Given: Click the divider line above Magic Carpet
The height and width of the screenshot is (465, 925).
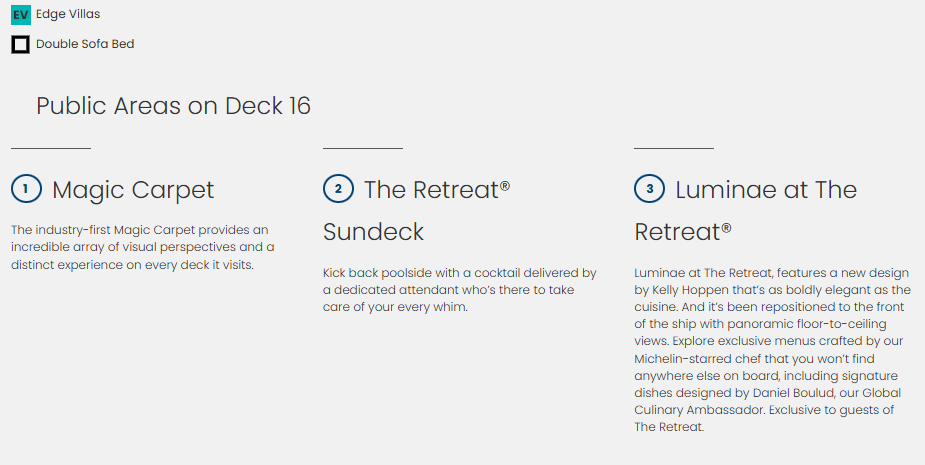Looking at the screenshot, I should tap(51, 148).
